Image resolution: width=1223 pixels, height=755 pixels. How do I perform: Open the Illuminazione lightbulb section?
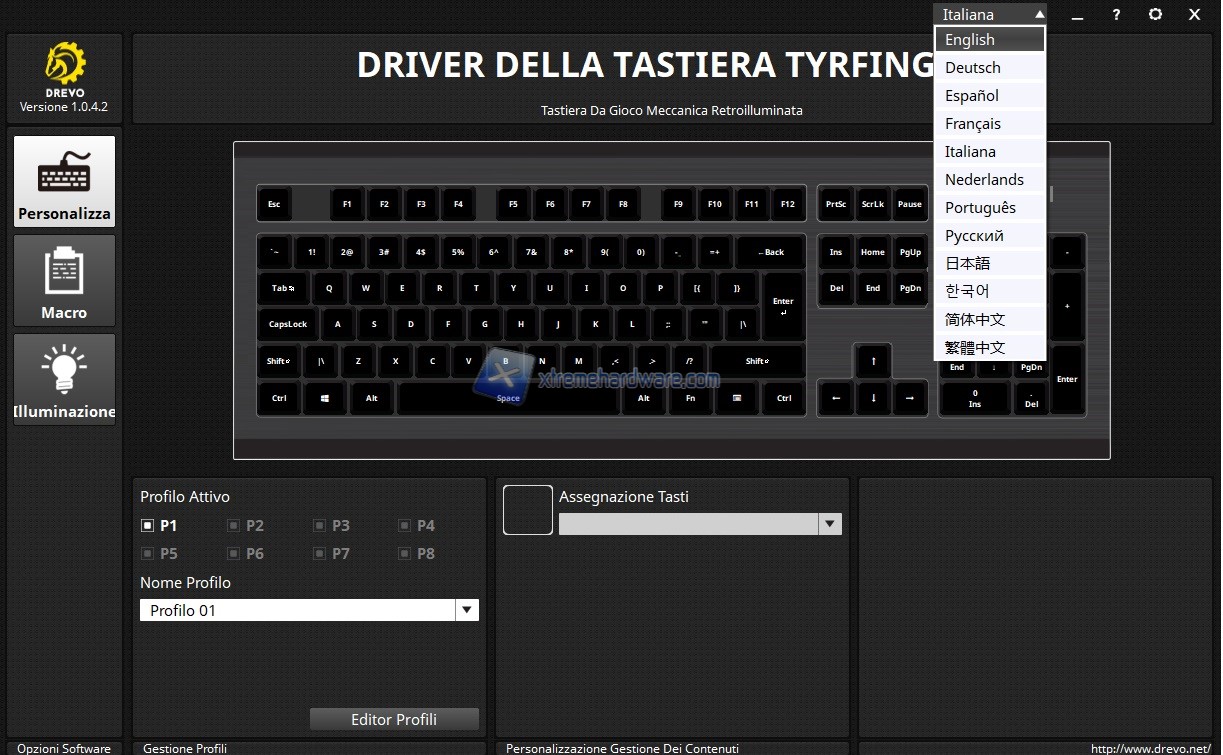pyautogui.click(x=64, y=380)
